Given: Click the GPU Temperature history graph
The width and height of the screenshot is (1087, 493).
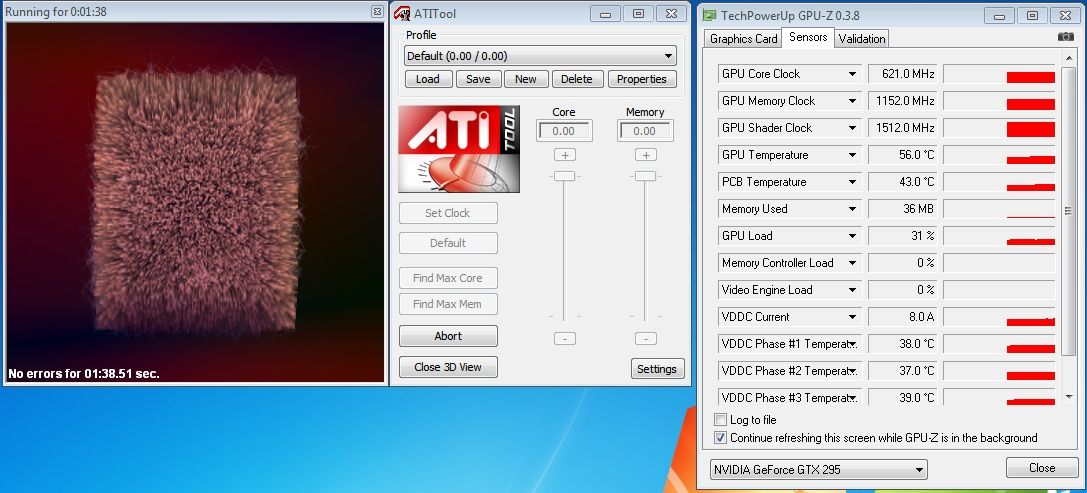Looking at the screenshot, I should [x=1000, y=155].
